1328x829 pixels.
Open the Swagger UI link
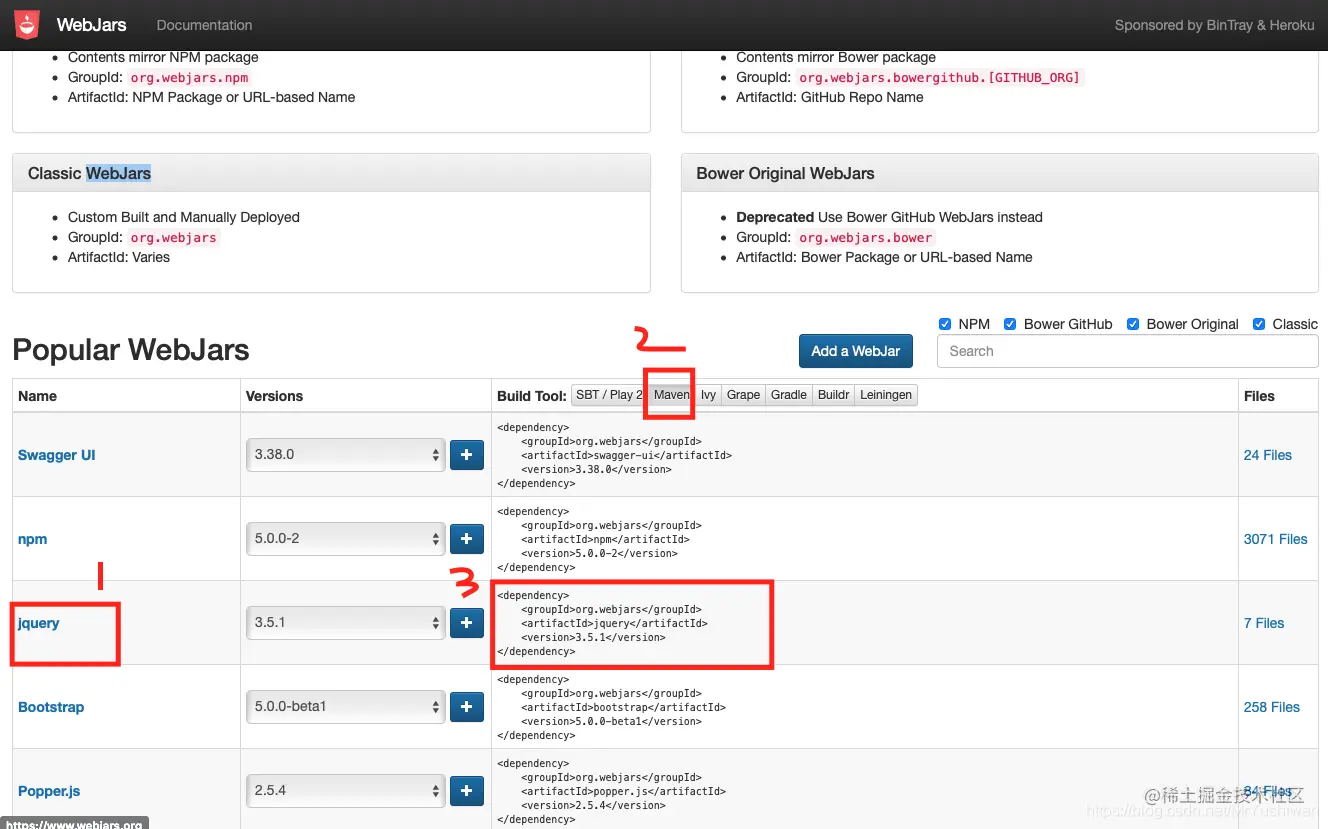click(x=57, y=455)
